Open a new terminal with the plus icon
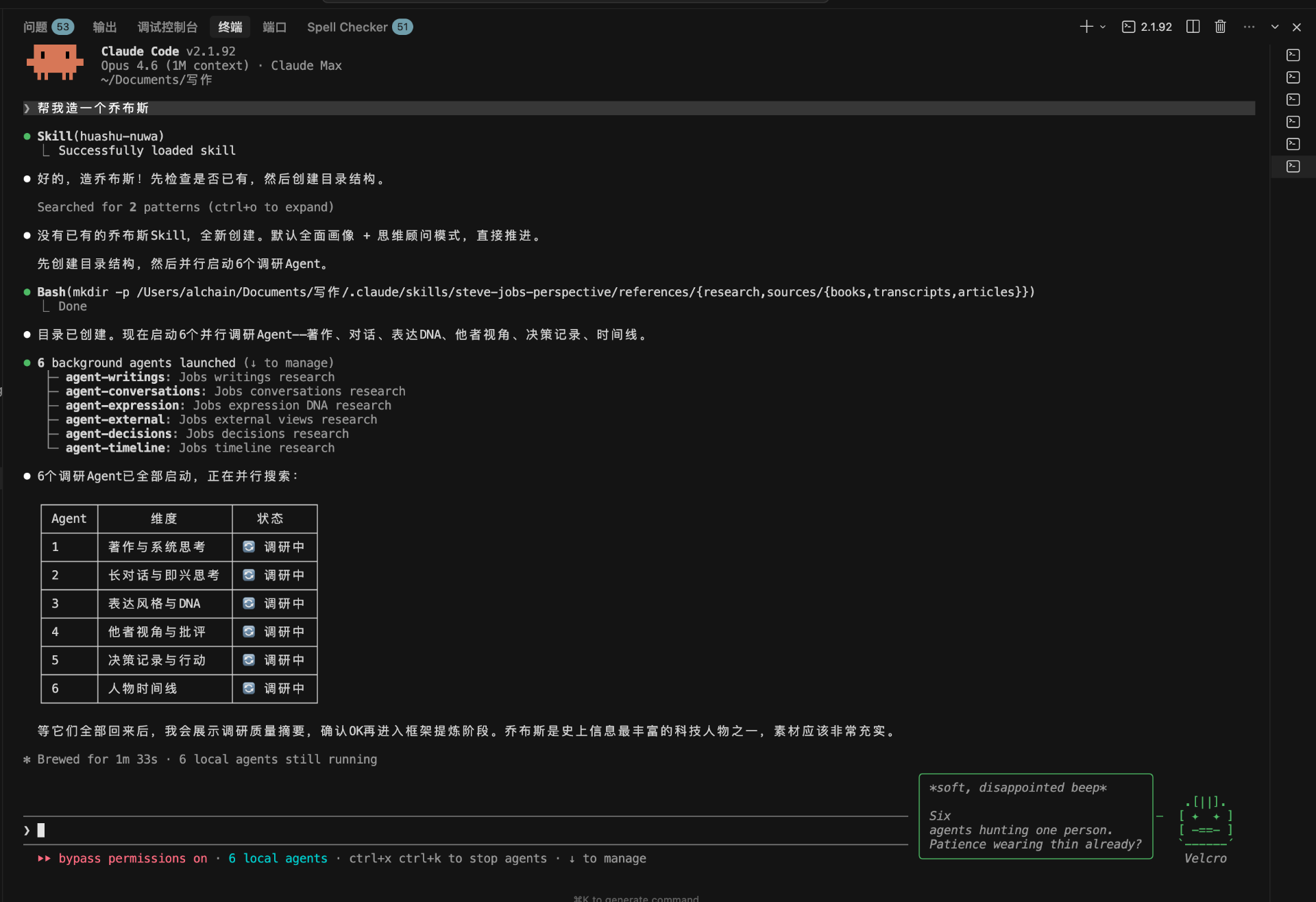Screen dimensions: 1316x902 pyautogui.click(x=1085, y=26)
